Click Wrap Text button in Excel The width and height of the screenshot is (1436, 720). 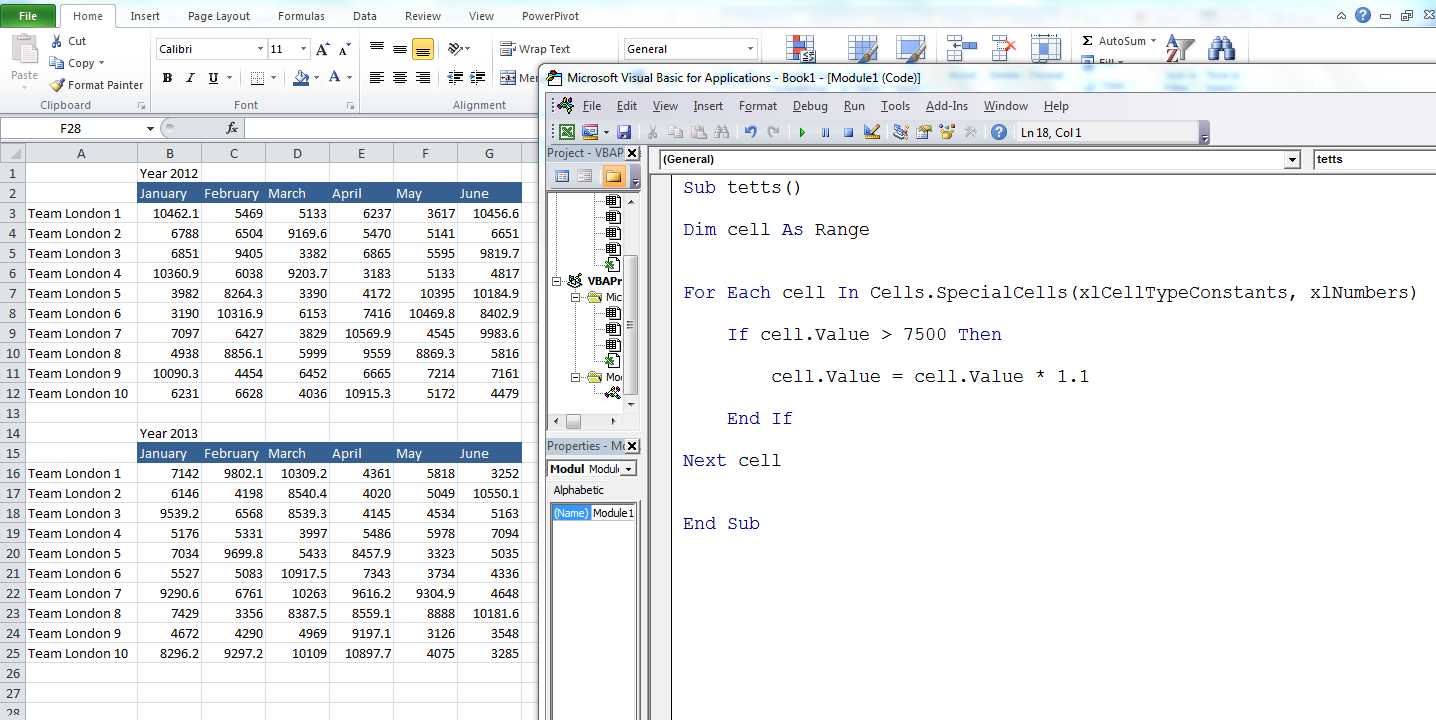coord(534,49)
